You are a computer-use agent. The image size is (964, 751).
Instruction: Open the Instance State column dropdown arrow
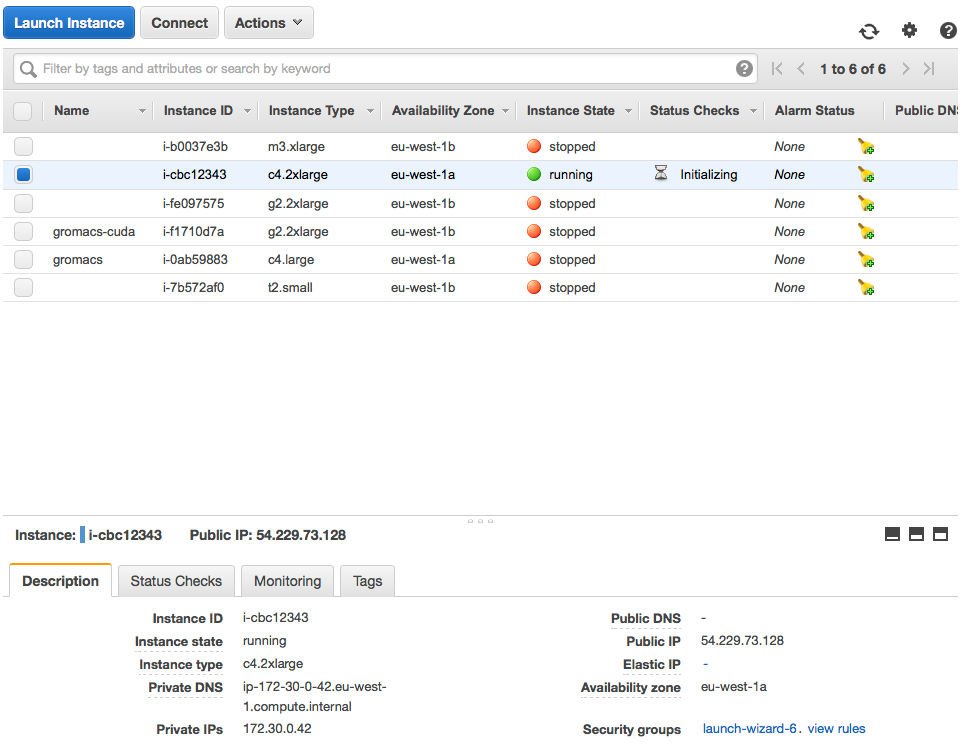click(x=628, y=111)
